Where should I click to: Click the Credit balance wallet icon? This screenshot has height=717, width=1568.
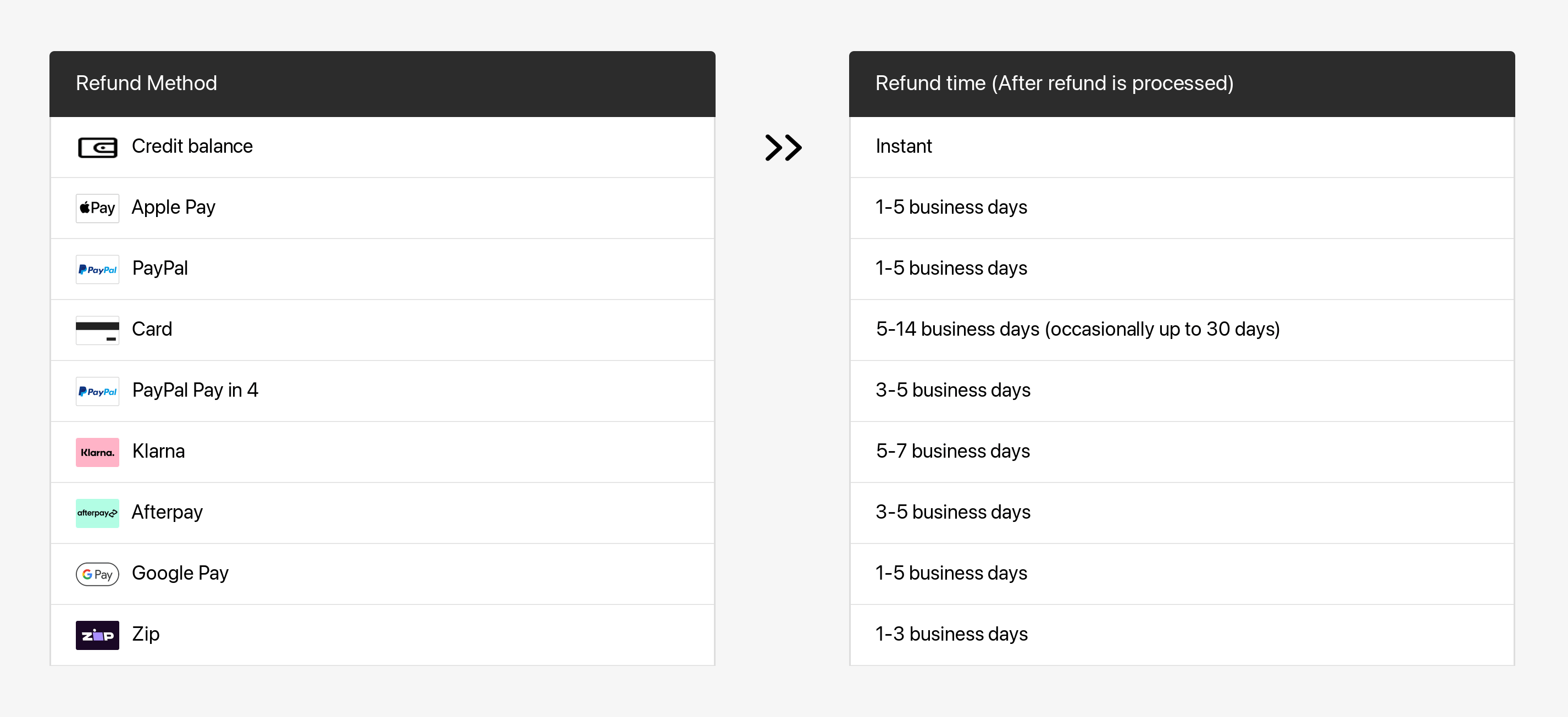97,147
